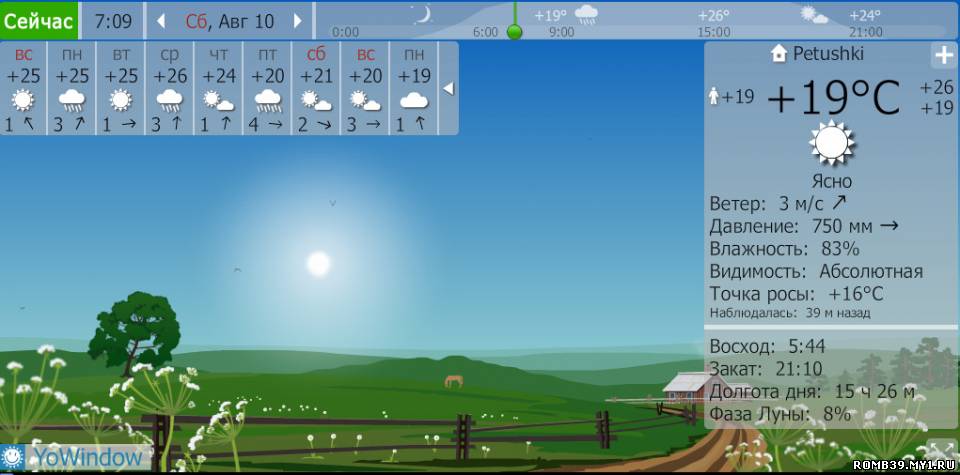Click the 15:00 mark on the timeline
Image resolution: width=960 pixels, height=475 pixels.
713,32
